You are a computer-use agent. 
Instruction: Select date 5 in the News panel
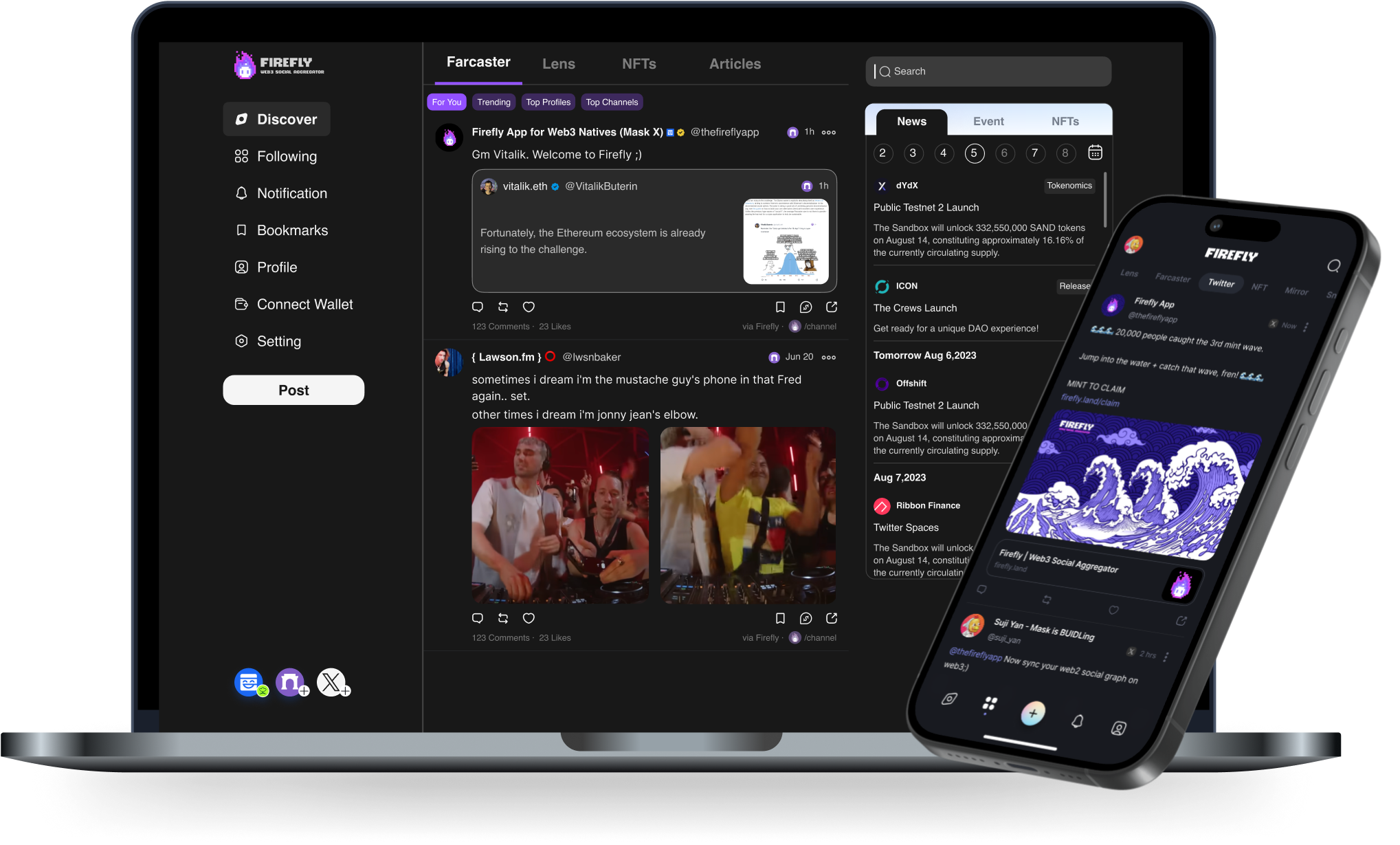pyautogui.click(x=974, y=153)
